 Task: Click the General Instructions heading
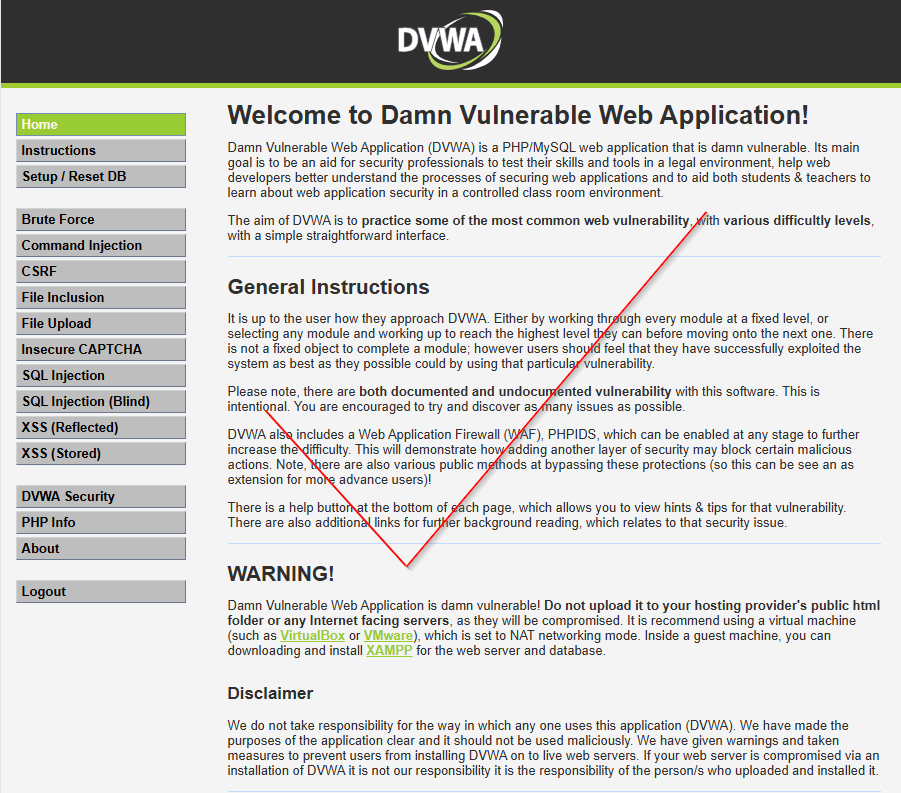point(329,287)
